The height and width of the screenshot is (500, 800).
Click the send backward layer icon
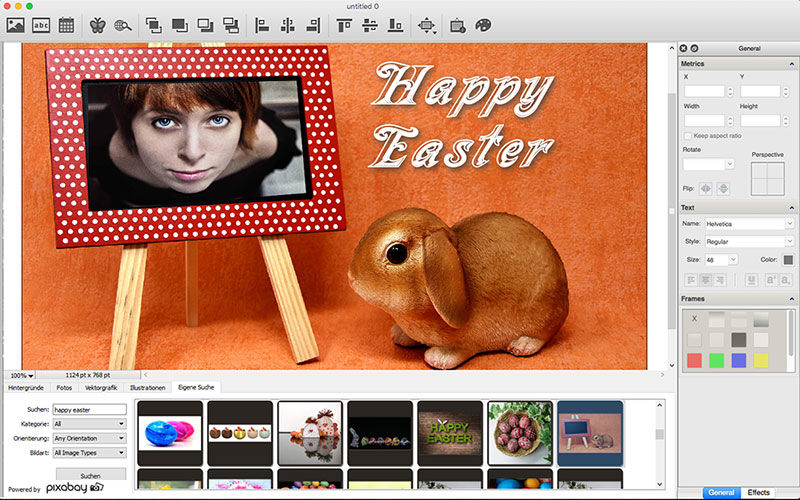231,25
